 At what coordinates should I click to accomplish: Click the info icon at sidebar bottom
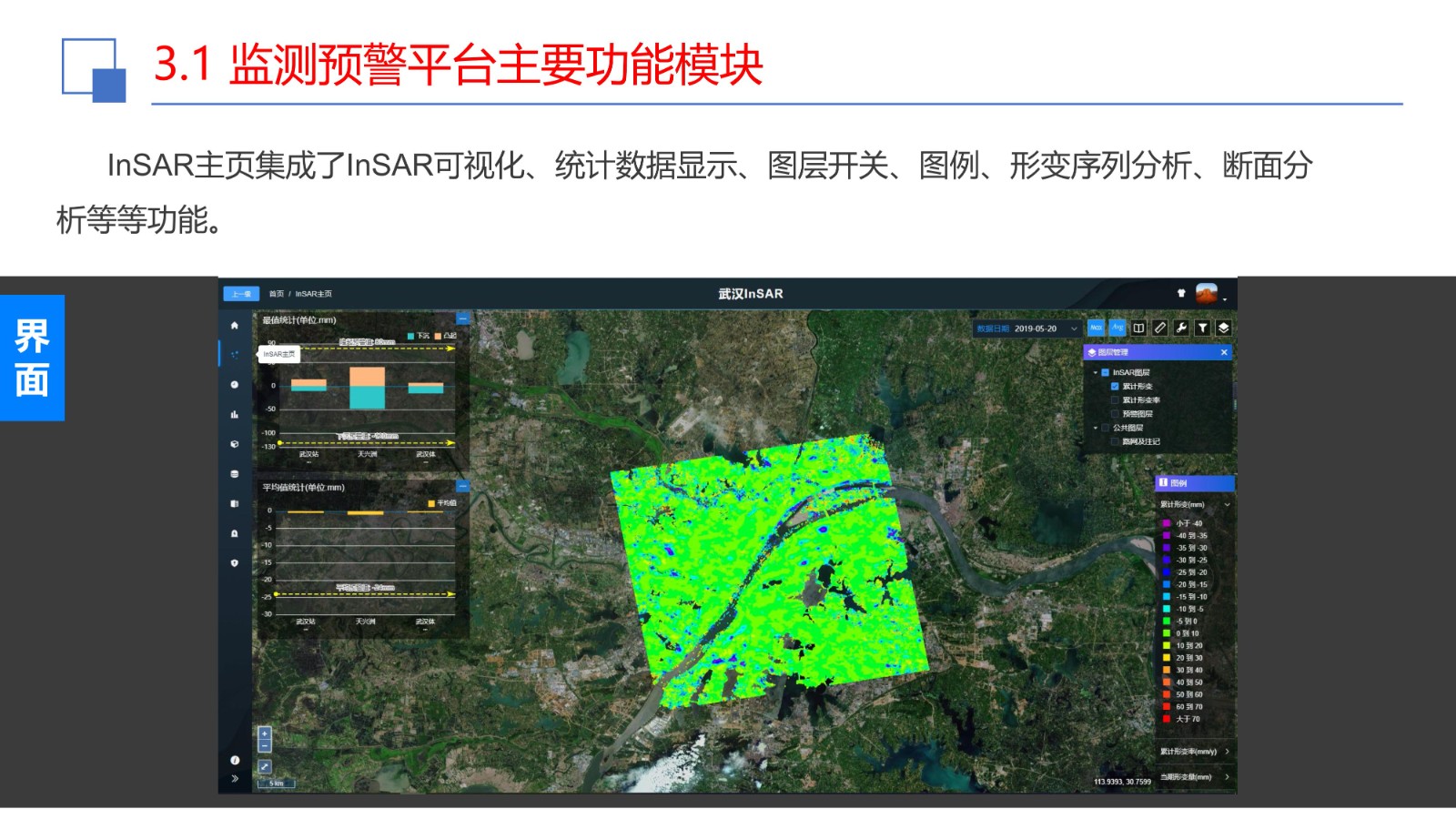(235, 760)
